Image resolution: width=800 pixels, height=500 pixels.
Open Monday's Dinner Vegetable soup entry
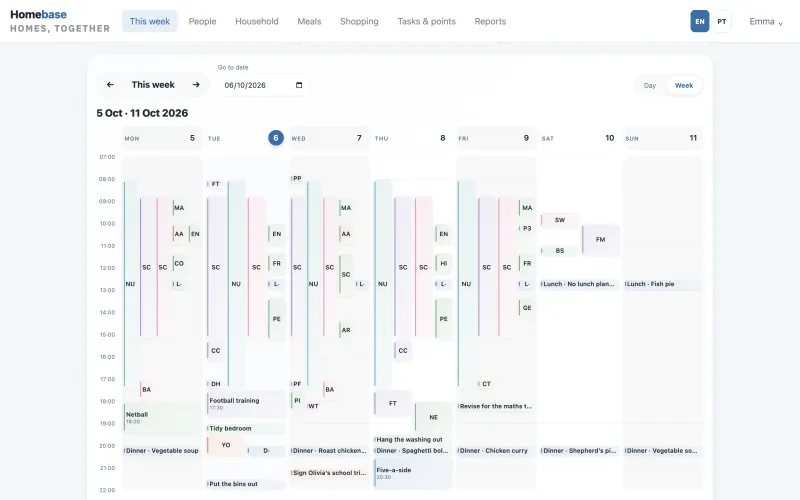[x=162, y=451]
